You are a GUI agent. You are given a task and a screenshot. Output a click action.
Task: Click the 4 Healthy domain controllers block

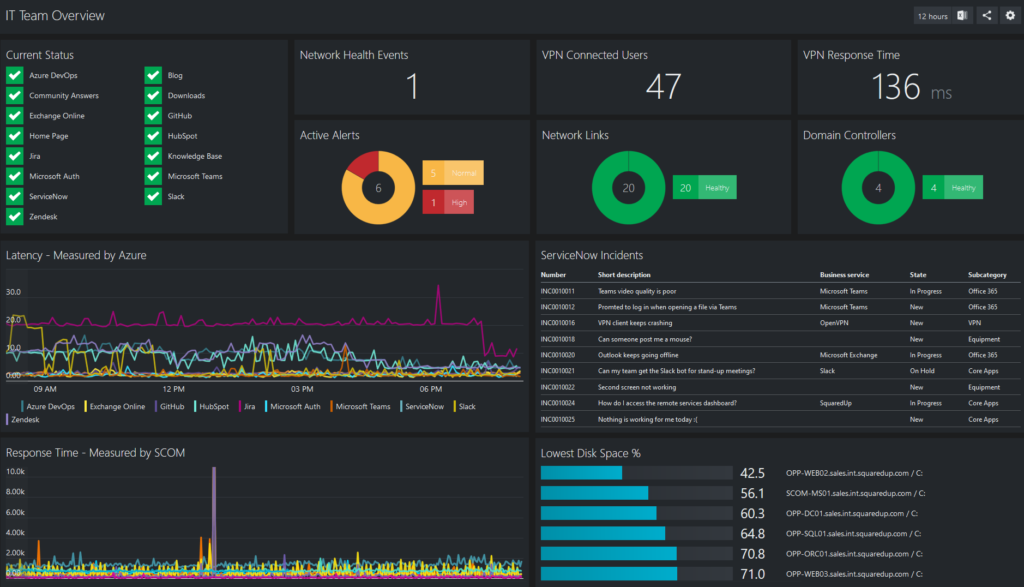(x=953, y=188)
